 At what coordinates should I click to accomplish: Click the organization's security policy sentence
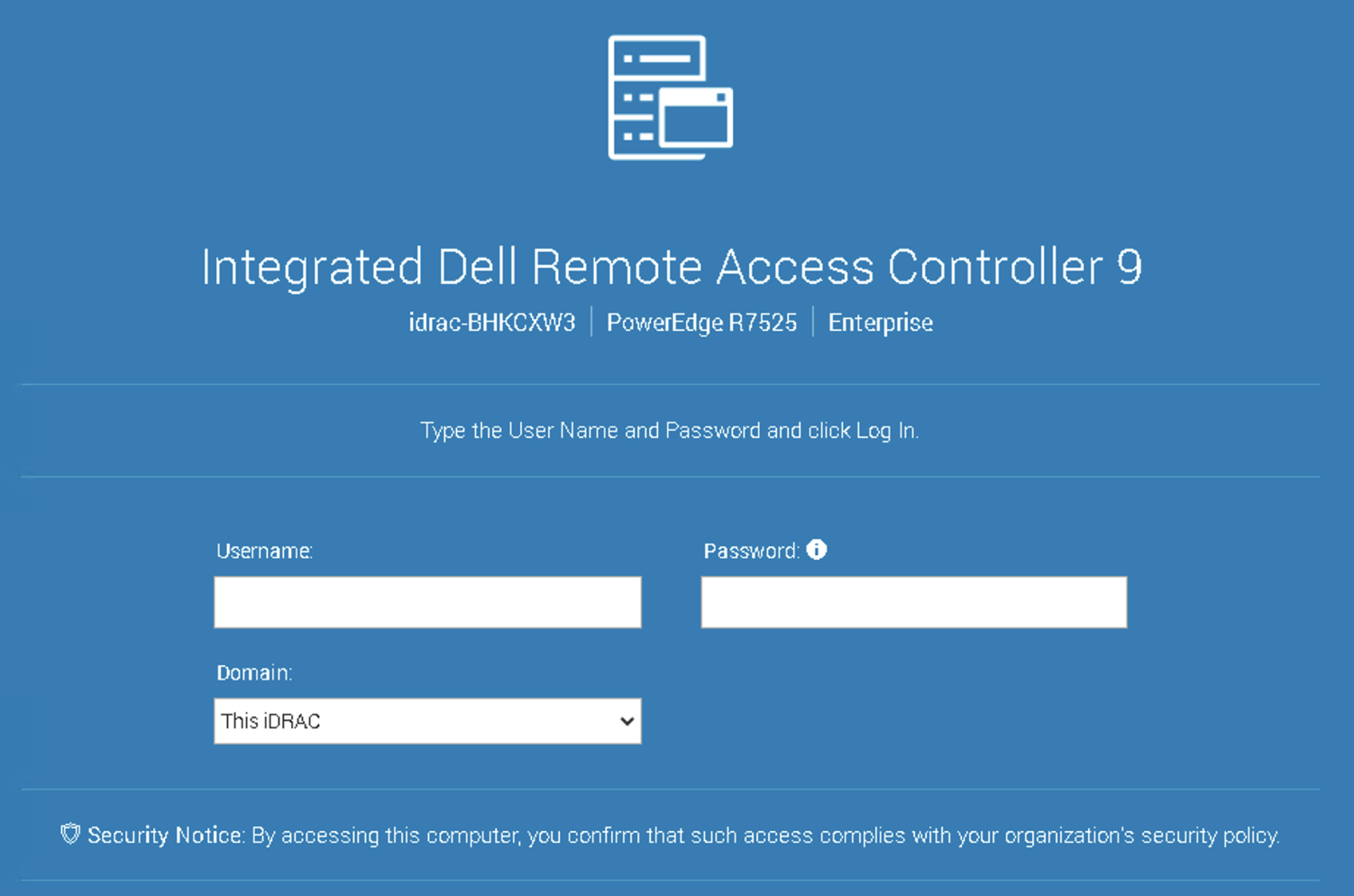[765, 836]
